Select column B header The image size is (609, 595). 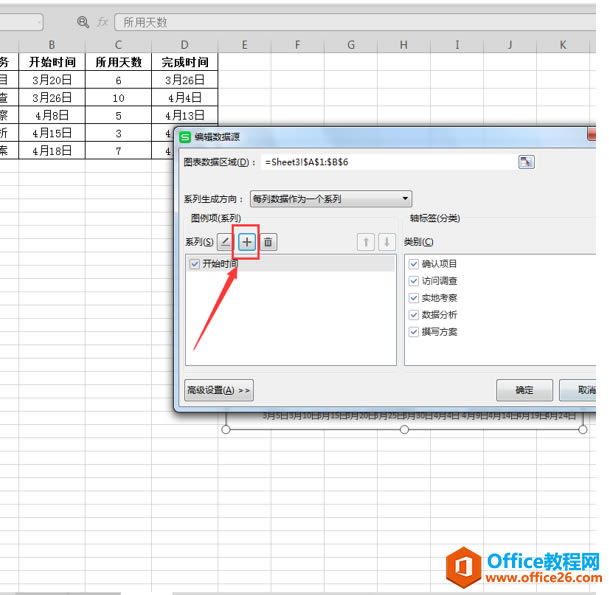[x=52, y=45]
